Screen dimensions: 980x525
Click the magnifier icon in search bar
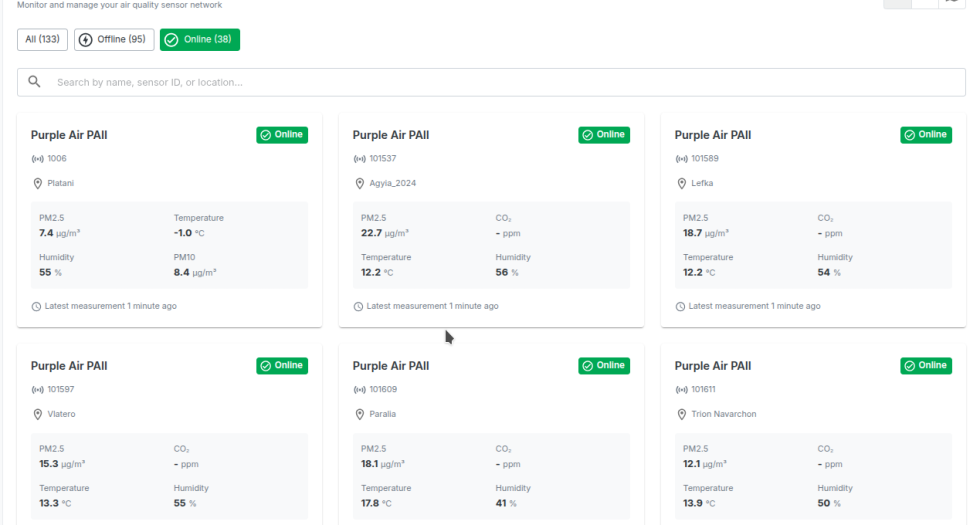point(34,82)
